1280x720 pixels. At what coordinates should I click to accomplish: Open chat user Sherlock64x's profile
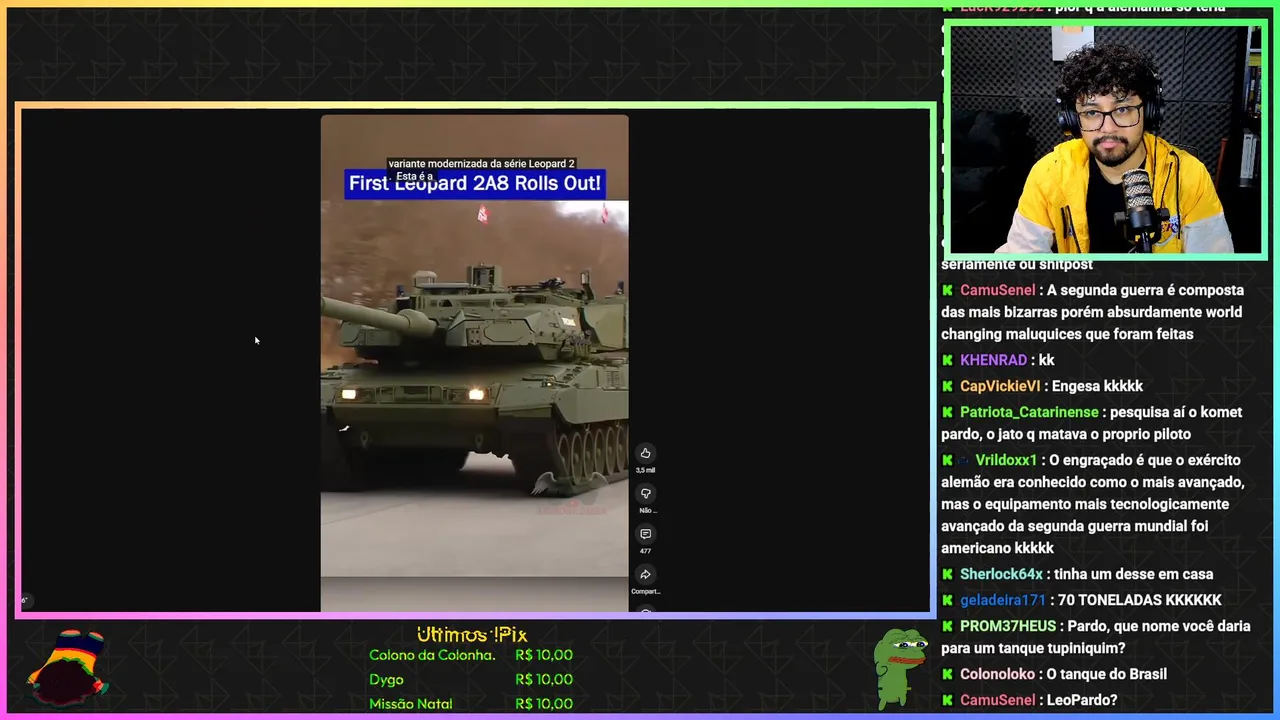(1001, 574)
